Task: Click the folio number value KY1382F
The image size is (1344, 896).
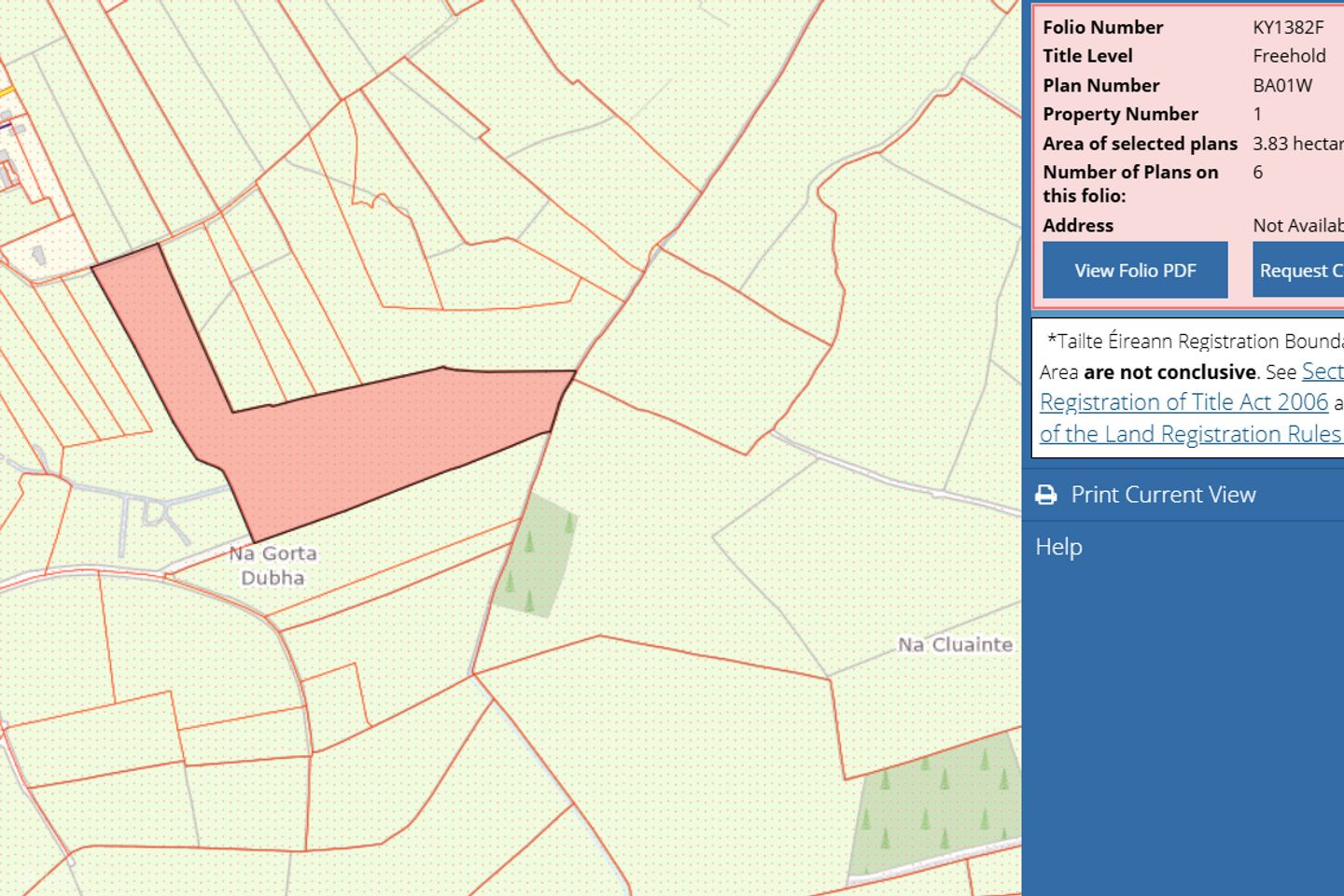Action: pos(1287,27)
